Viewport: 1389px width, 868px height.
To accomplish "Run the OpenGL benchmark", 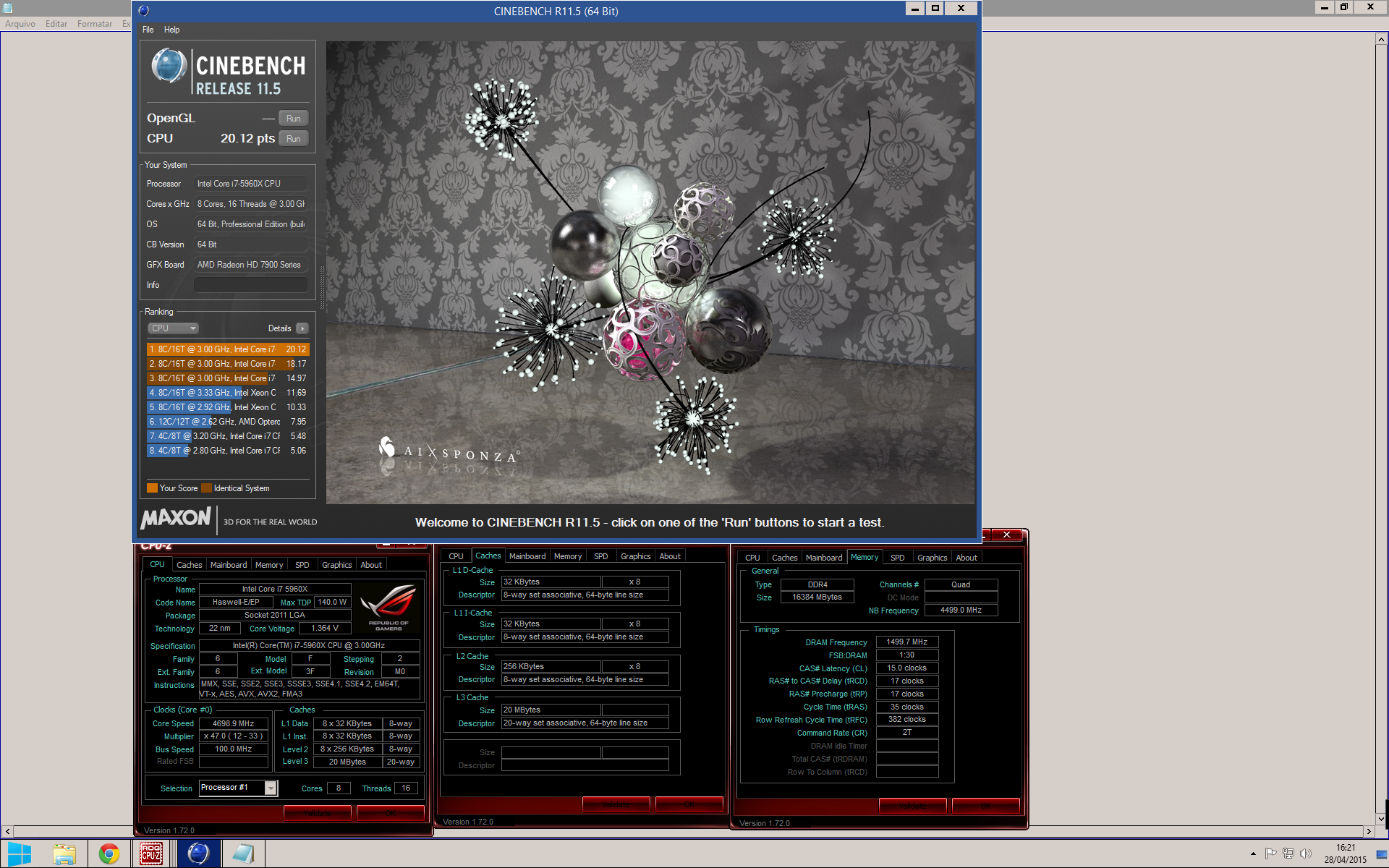I will pos(294,119).
